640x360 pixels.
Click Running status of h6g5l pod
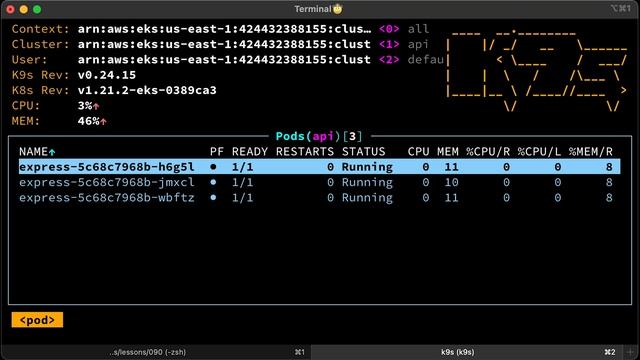point(367,167)
